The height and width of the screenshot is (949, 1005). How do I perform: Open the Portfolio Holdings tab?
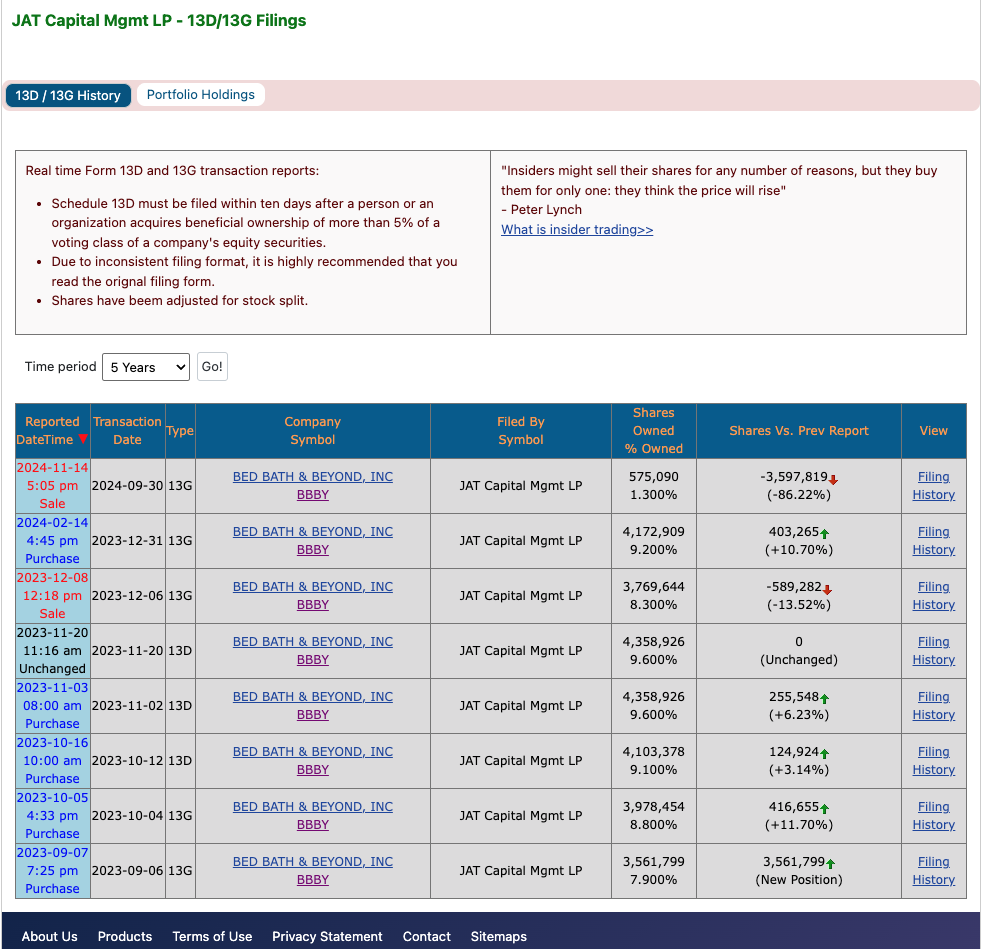[201, 95]
